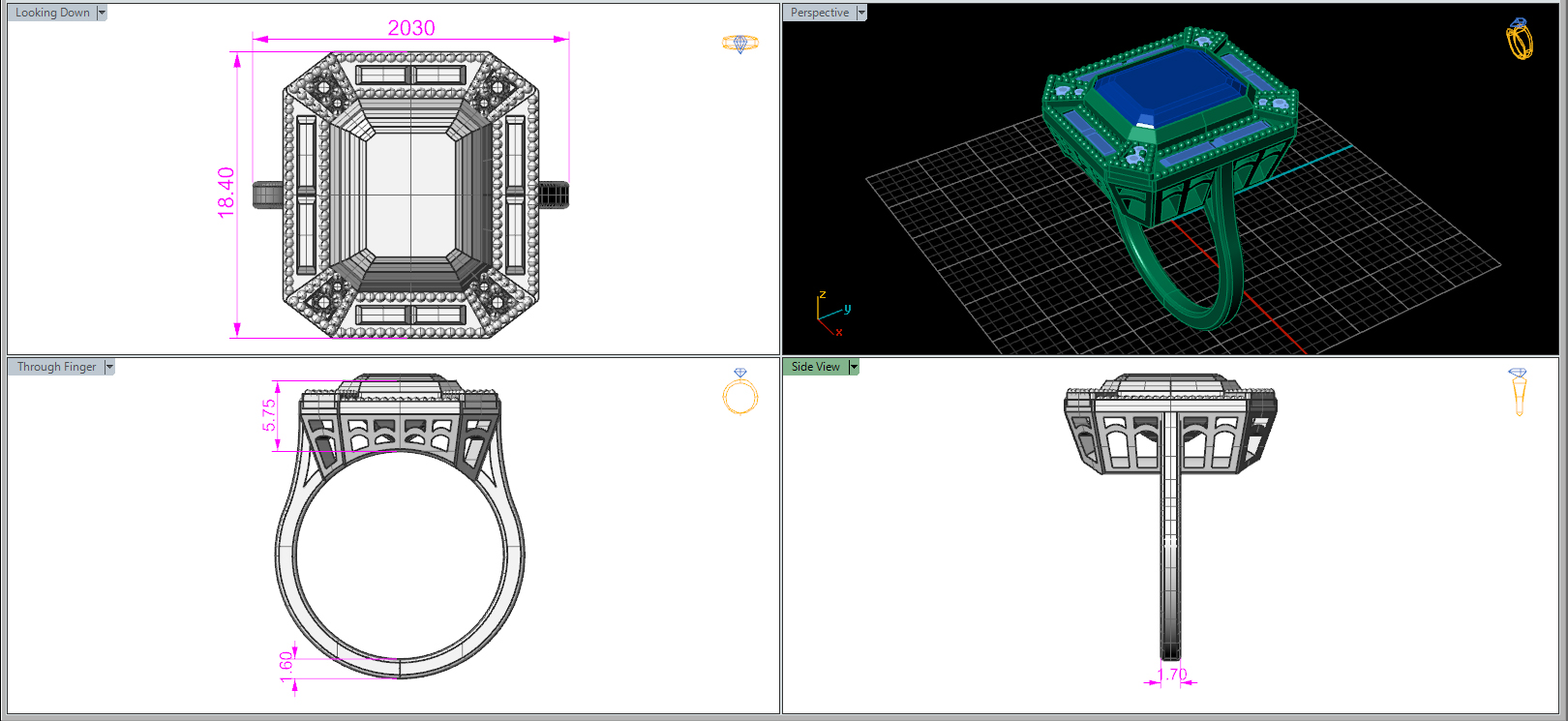Activate the Looking Down viewport title
This screenshot has height=721, width=1568.
[52, 13]
